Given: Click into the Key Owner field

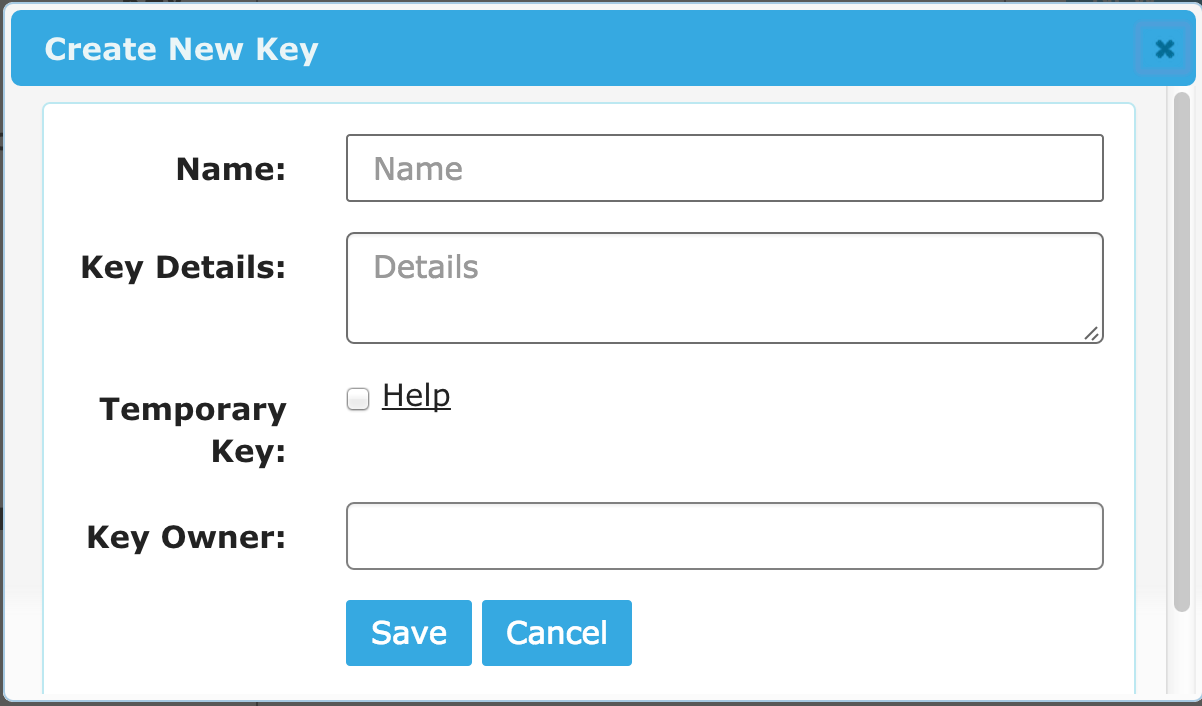Looking at the screenshot, I should (x=724, y=536).
